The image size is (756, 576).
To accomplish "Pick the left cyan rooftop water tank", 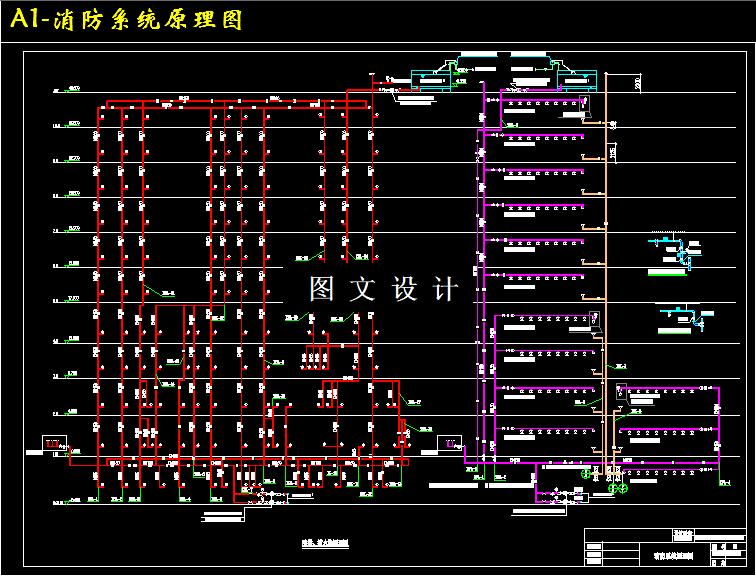I will point(431,80).
